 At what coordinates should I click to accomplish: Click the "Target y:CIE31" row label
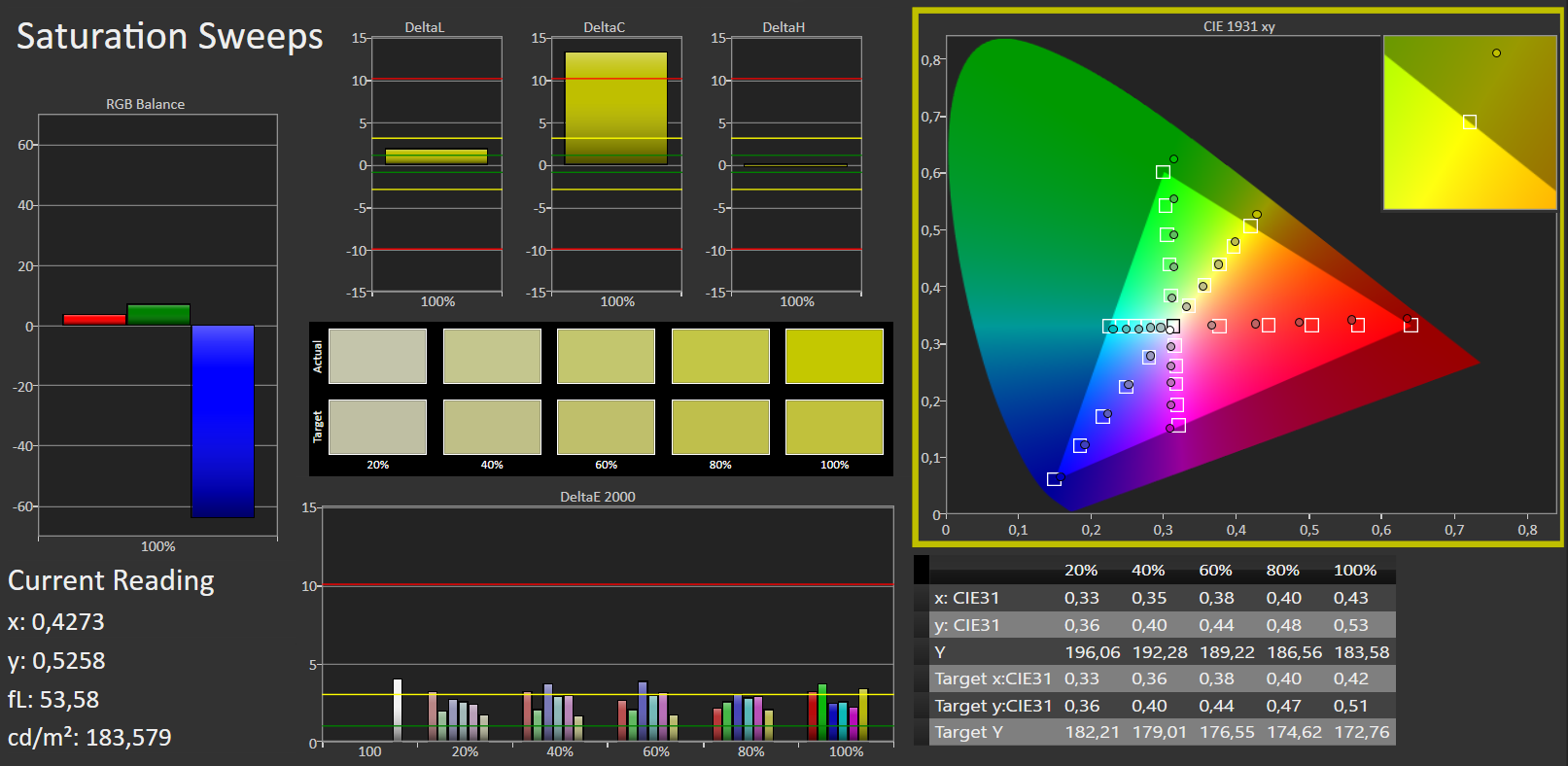point(993,706)
